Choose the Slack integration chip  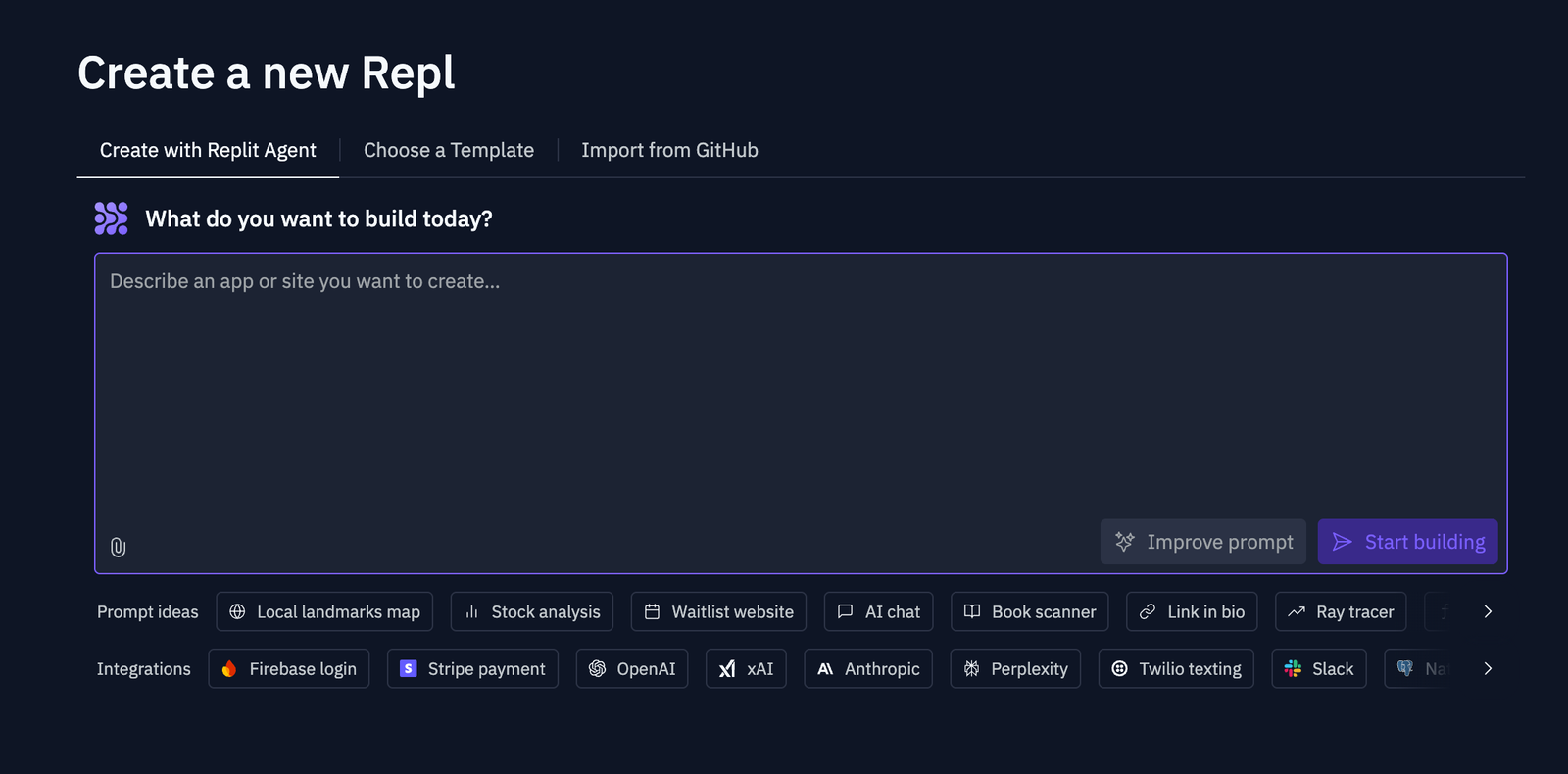tap(1319, 669)
